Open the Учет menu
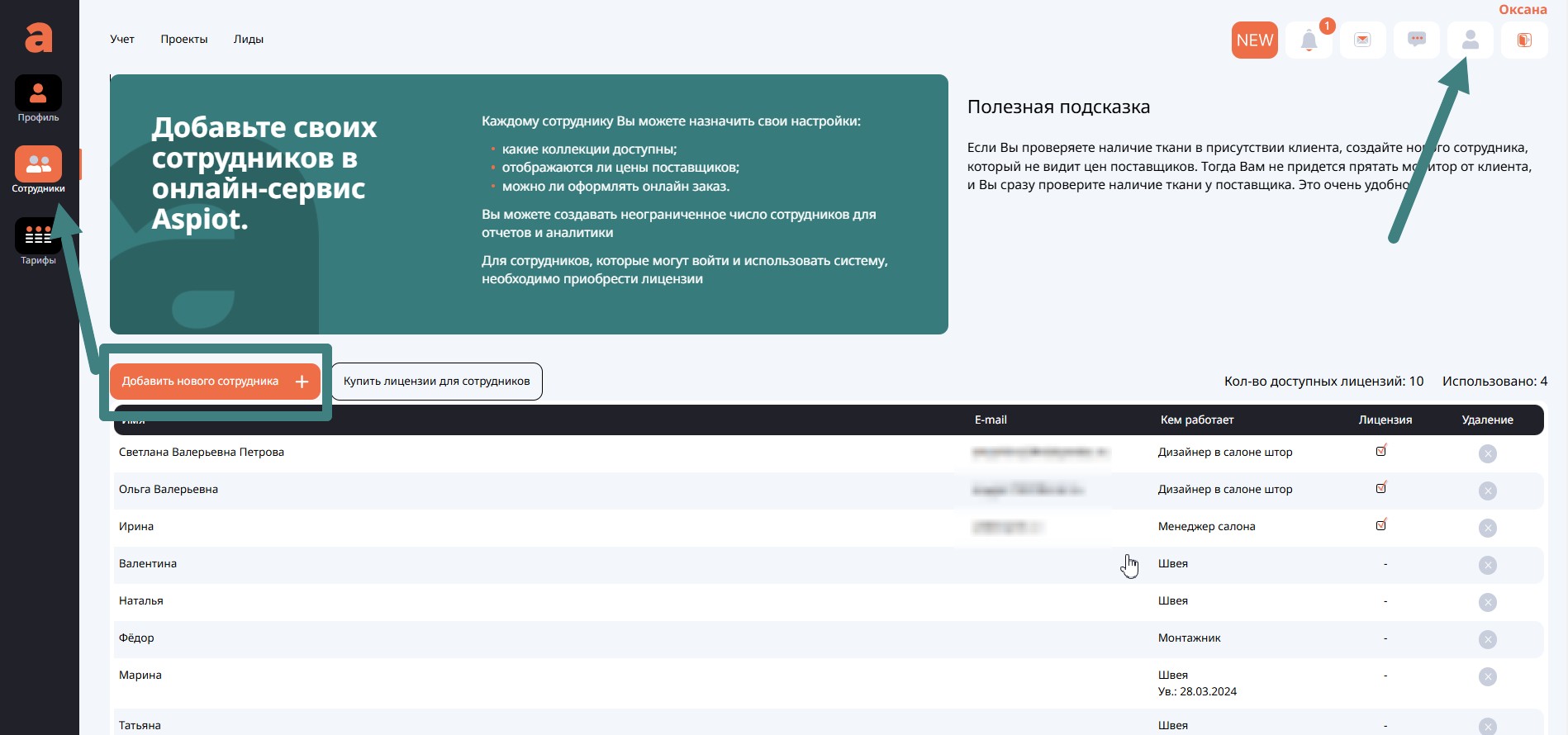Image resolution: width=1568 pixels, height=735 pixels. (122, 39)
